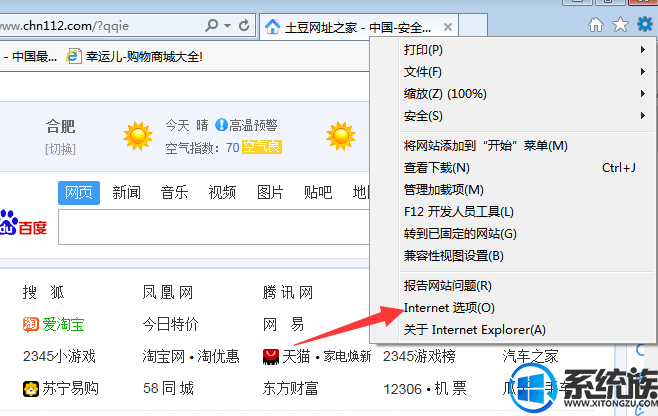Viewport: 658px width, 416px height.
Task: Open the 58同城 link
Action: coord(168,388)
